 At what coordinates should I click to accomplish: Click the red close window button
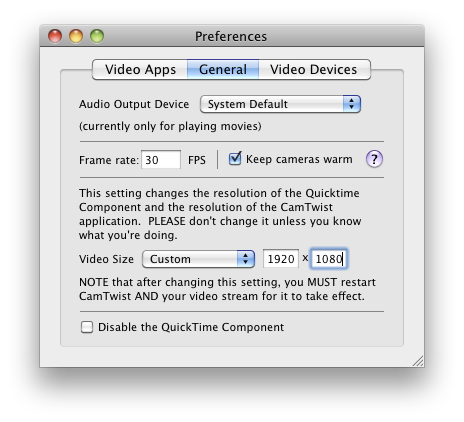point(55,36)
